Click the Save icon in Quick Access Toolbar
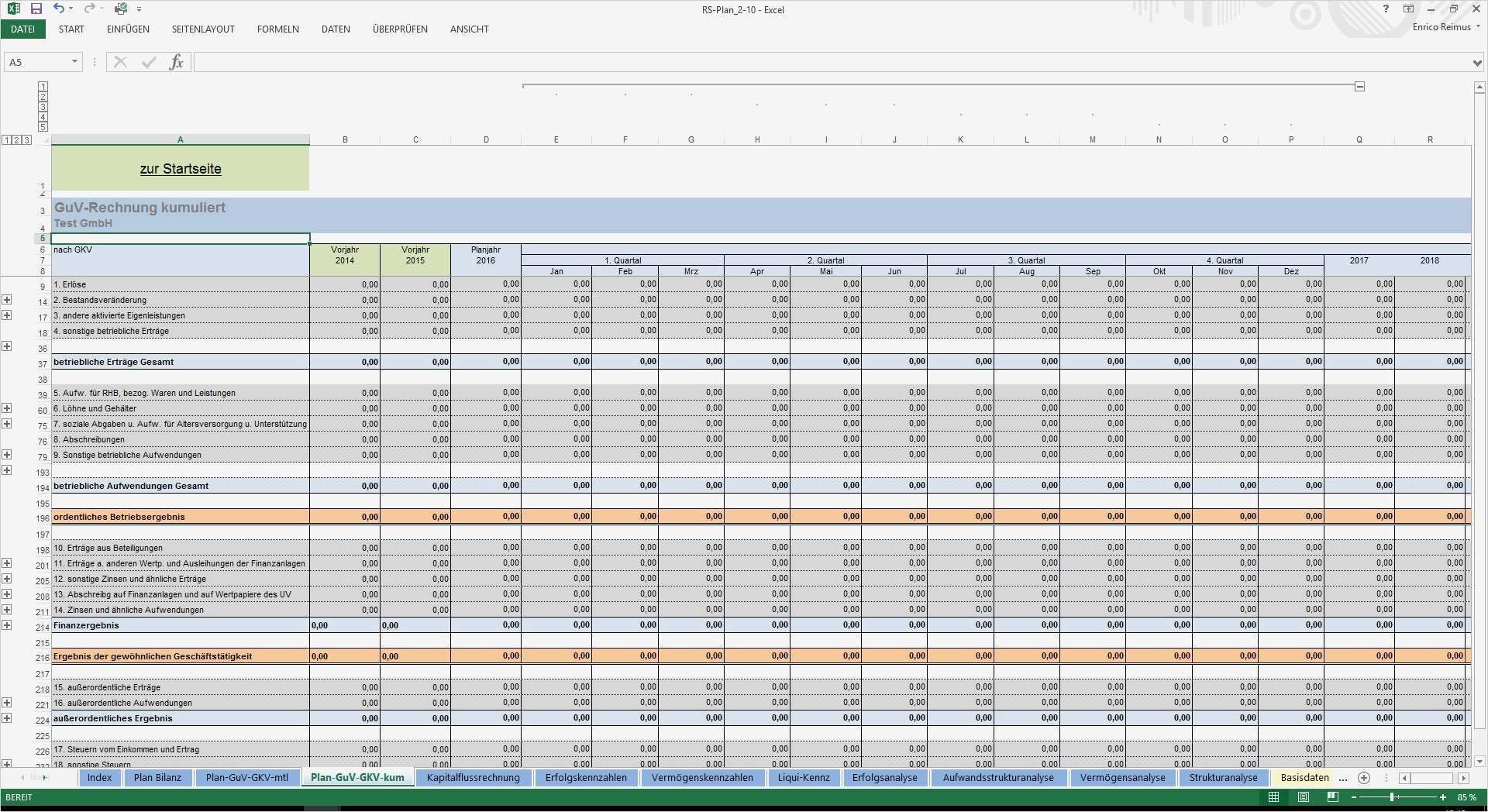Viewport: 1488px width, 812px height. (x=36, y=9)
